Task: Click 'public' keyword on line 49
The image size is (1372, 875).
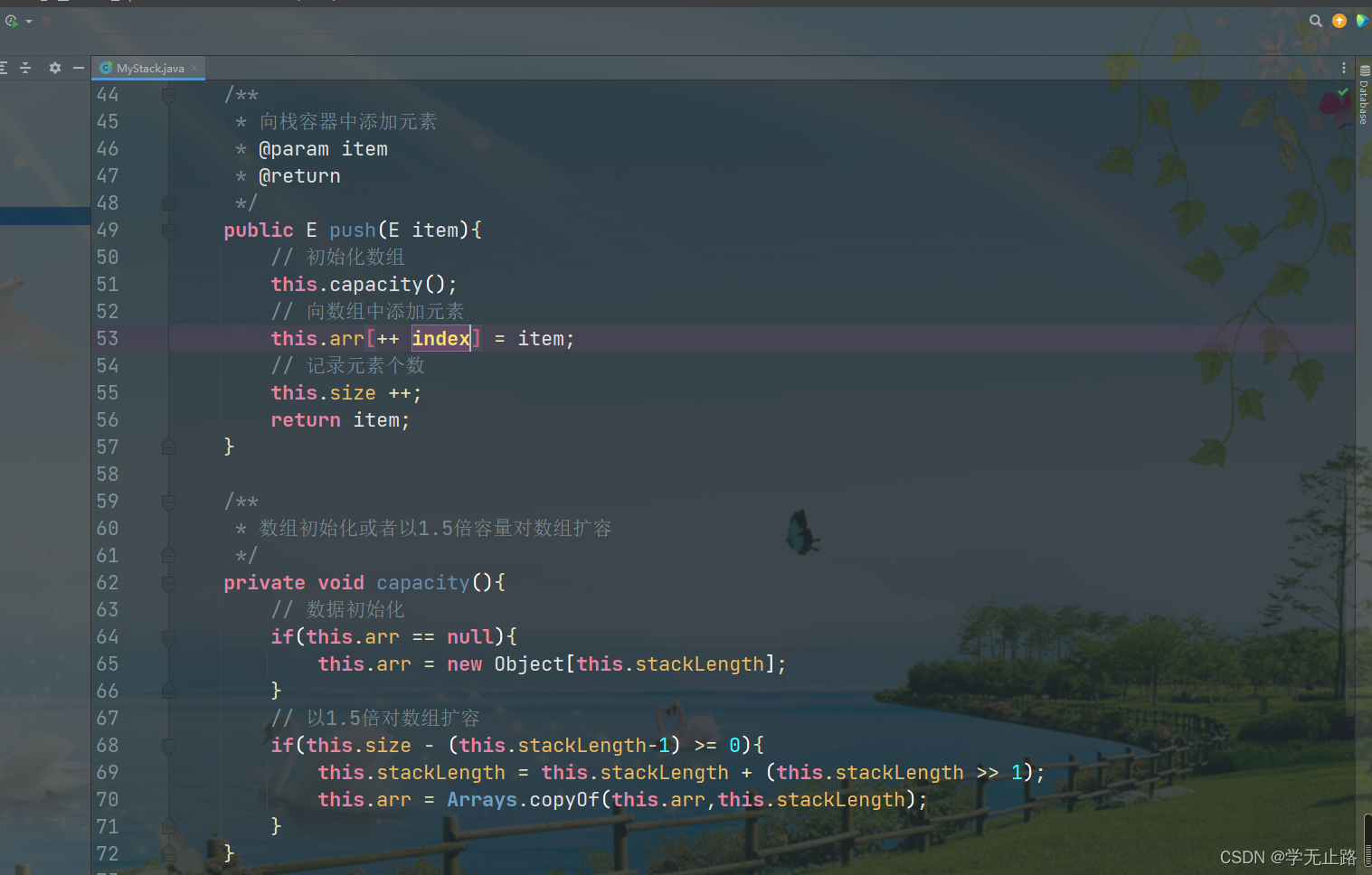Action: pyautogui.click(x=259, y=231)
